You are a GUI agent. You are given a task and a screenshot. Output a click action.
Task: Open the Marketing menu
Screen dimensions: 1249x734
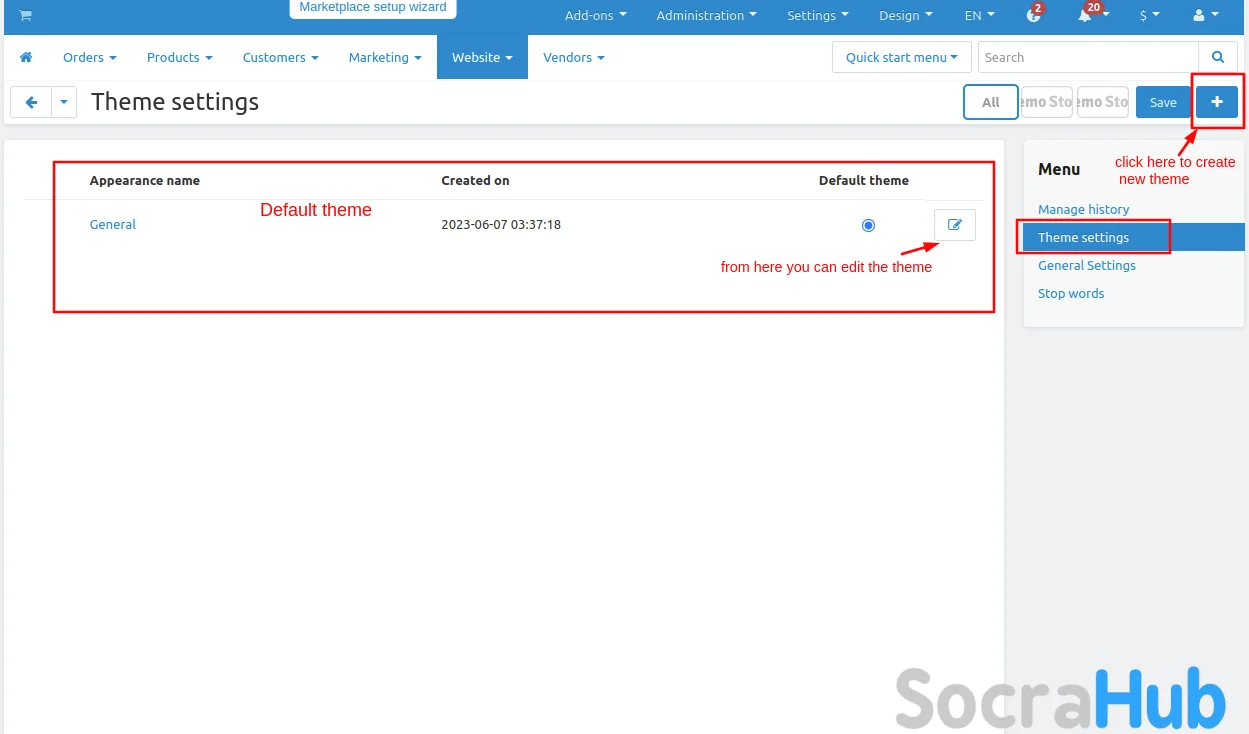pyautogui.click(x=385, y=57)
